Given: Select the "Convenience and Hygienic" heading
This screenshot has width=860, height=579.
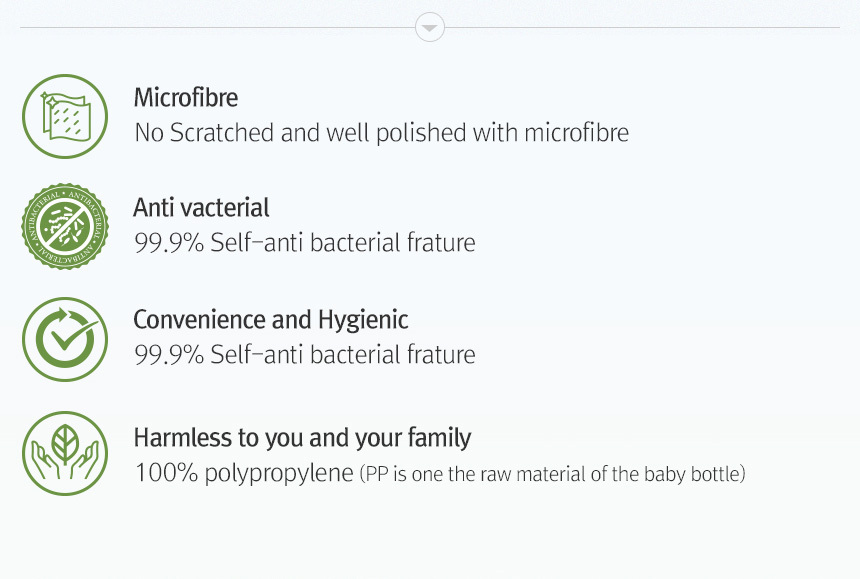Looking at the screenshot, I should pyautogui.click(x=270, y=320).
